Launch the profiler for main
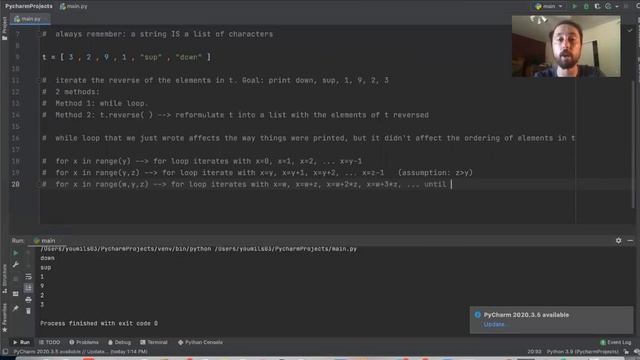The width and height of the screenshot is (640, 360). point(608,6)
